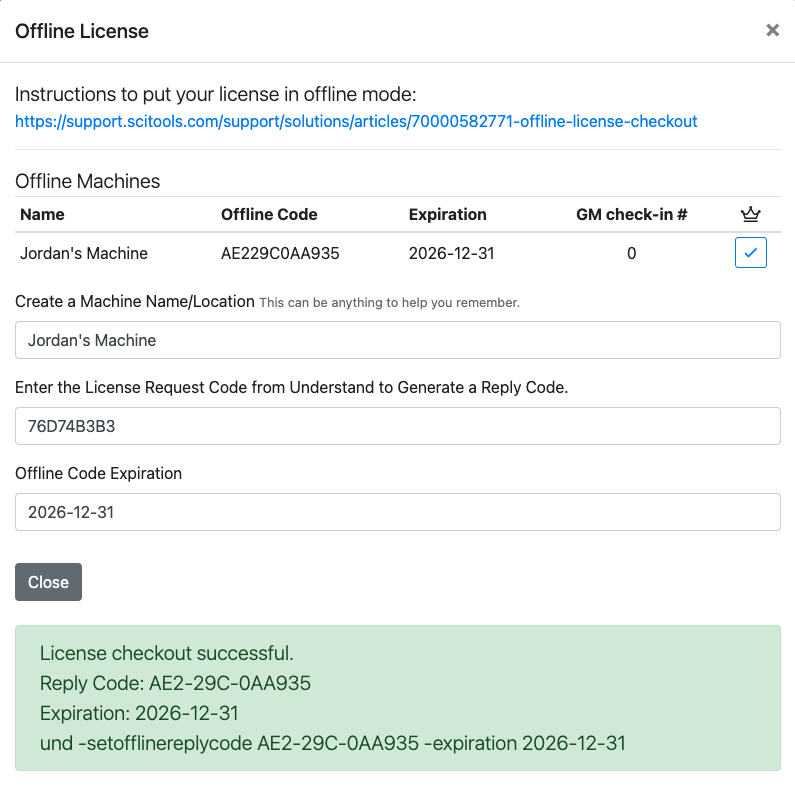Click the crown icon column header

pyautogui.click(x=750, y=214)
